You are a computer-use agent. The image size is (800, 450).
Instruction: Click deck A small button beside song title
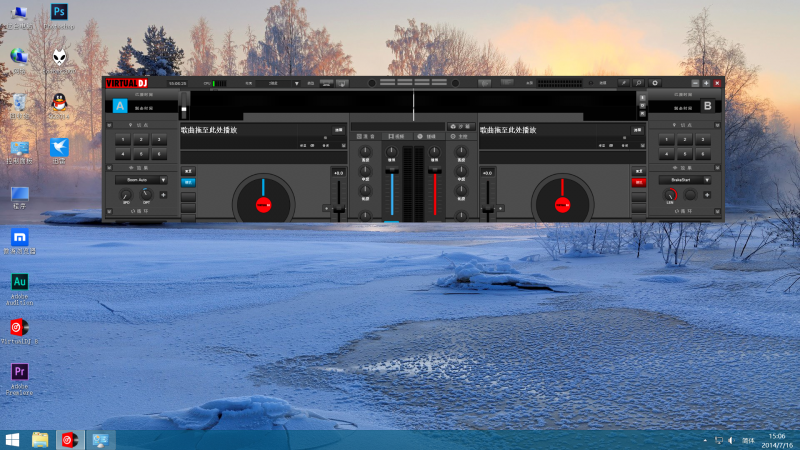[x=338, y=130]
